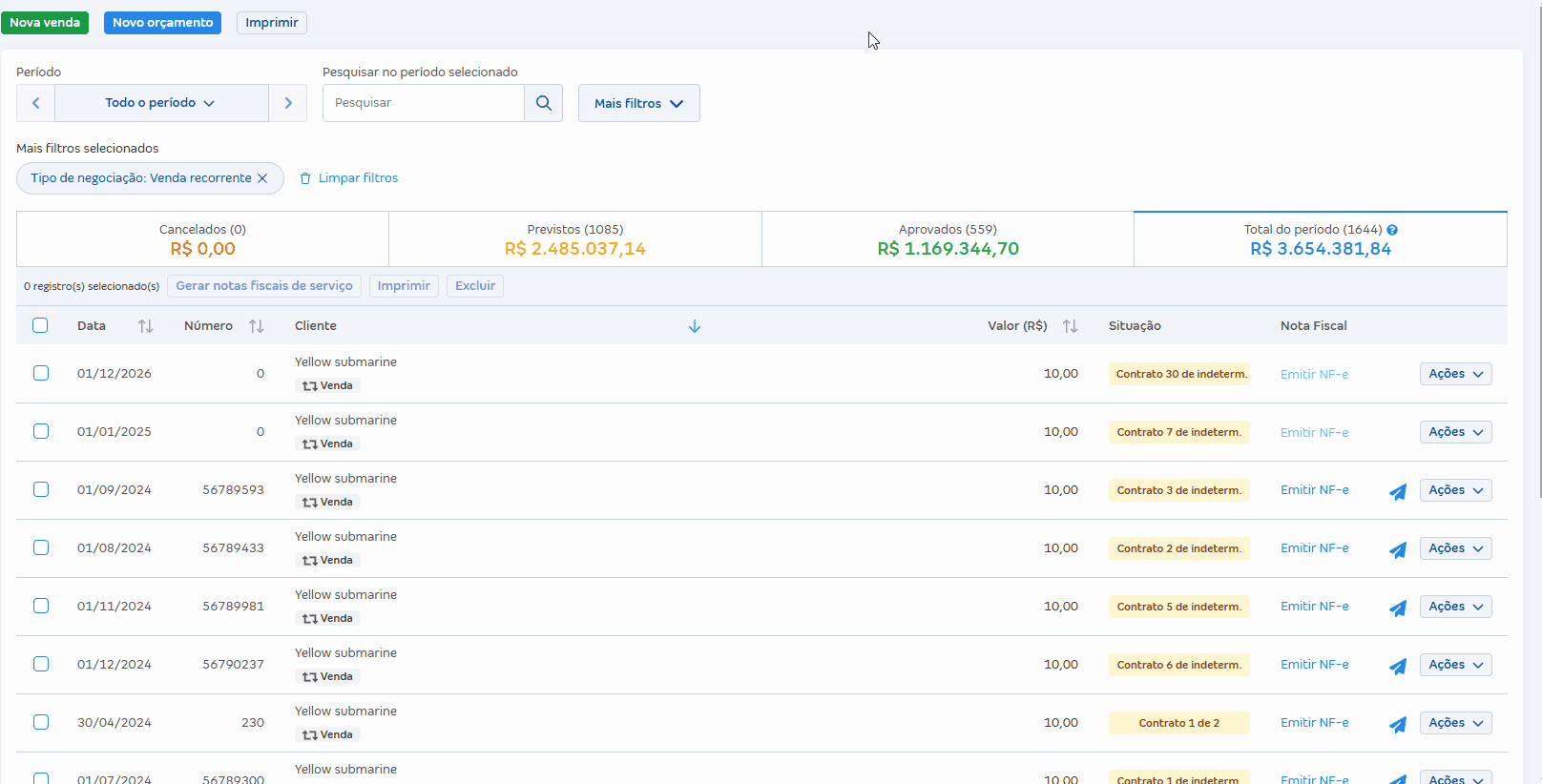Select the row dated 30/04/2024
1542x784 pixels.
(41, 722)
